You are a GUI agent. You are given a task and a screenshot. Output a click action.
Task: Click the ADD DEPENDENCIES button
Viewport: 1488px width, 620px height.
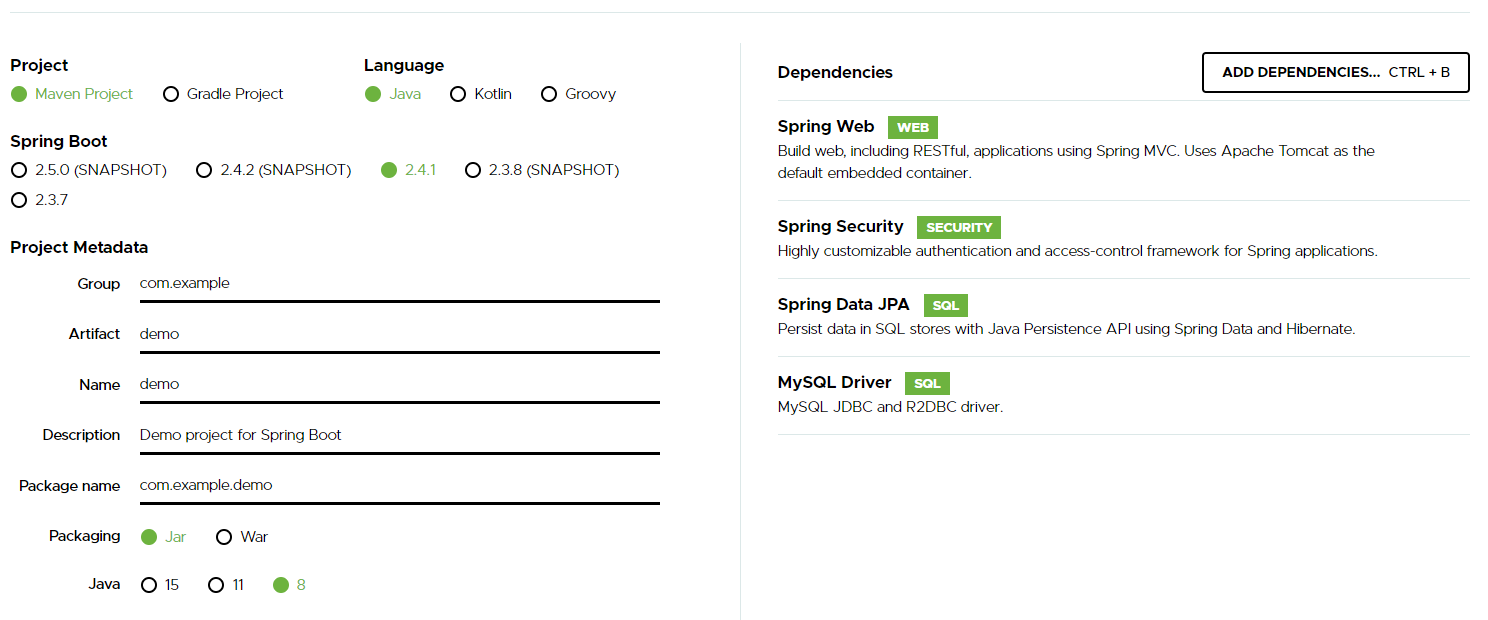point(1335,73)
